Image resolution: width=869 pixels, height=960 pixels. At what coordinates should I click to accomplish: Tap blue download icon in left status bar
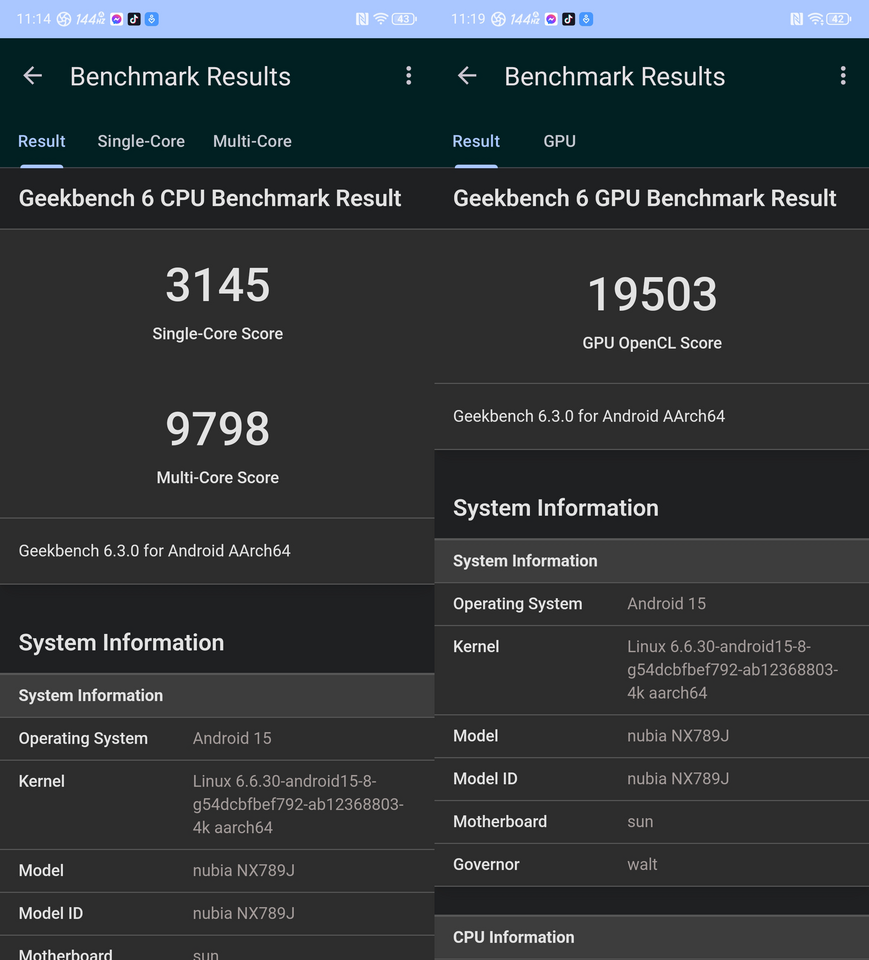[152, 19]
